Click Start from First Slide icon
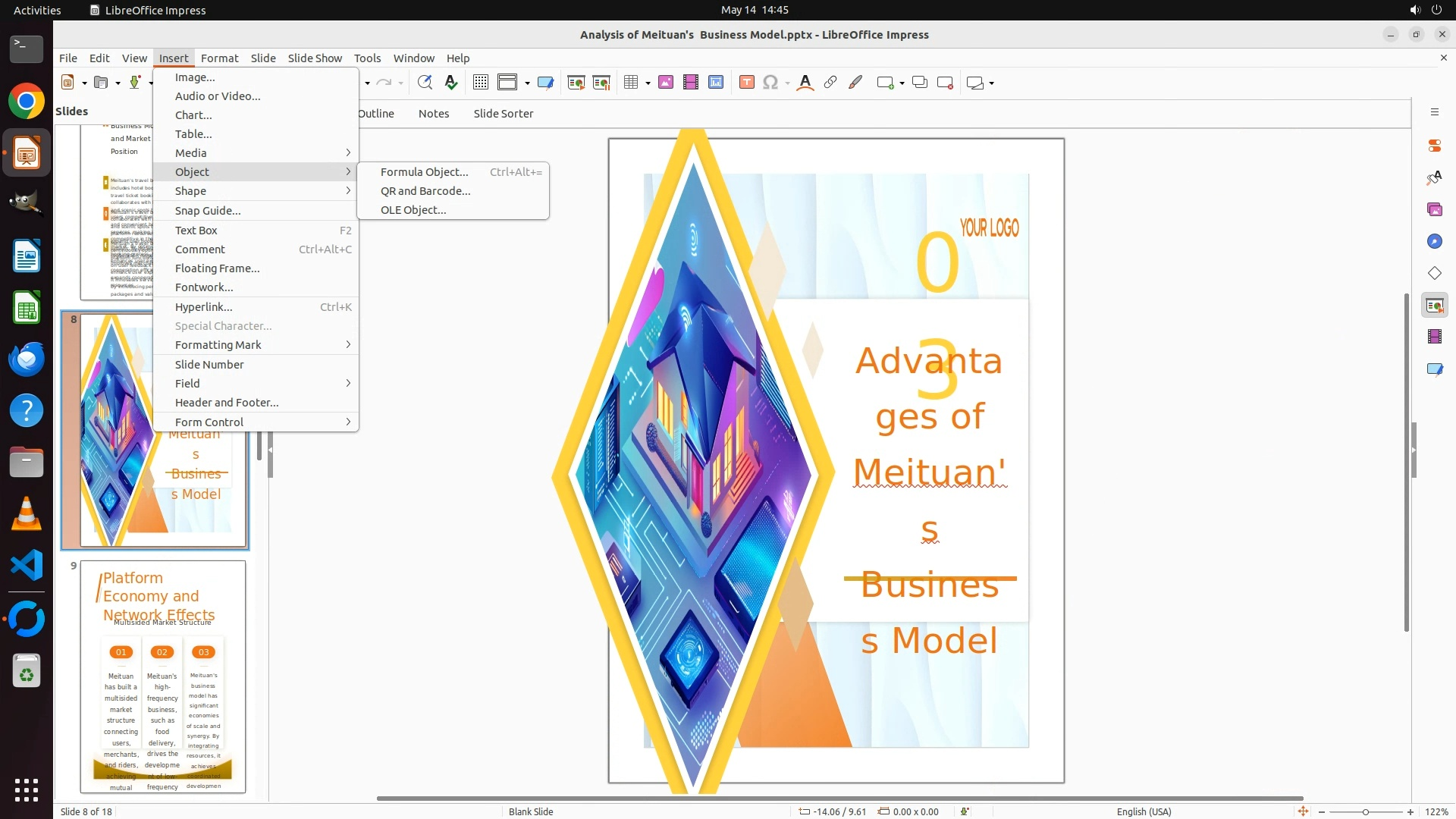The height and width of the screenshot is (819, 1456). tap(576, 83)
